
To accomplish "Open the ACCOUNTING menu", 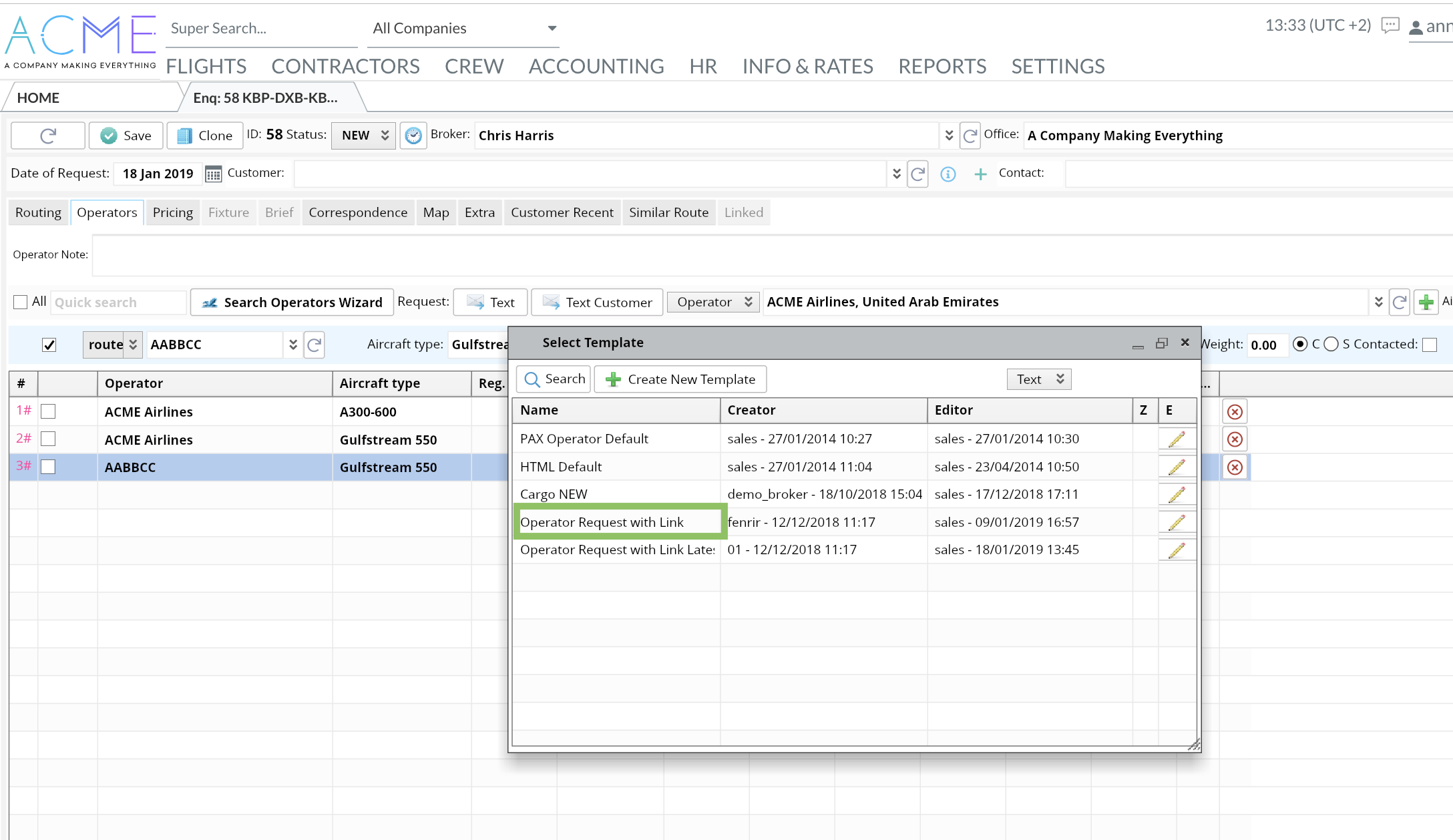I will [x=596, y=66].
